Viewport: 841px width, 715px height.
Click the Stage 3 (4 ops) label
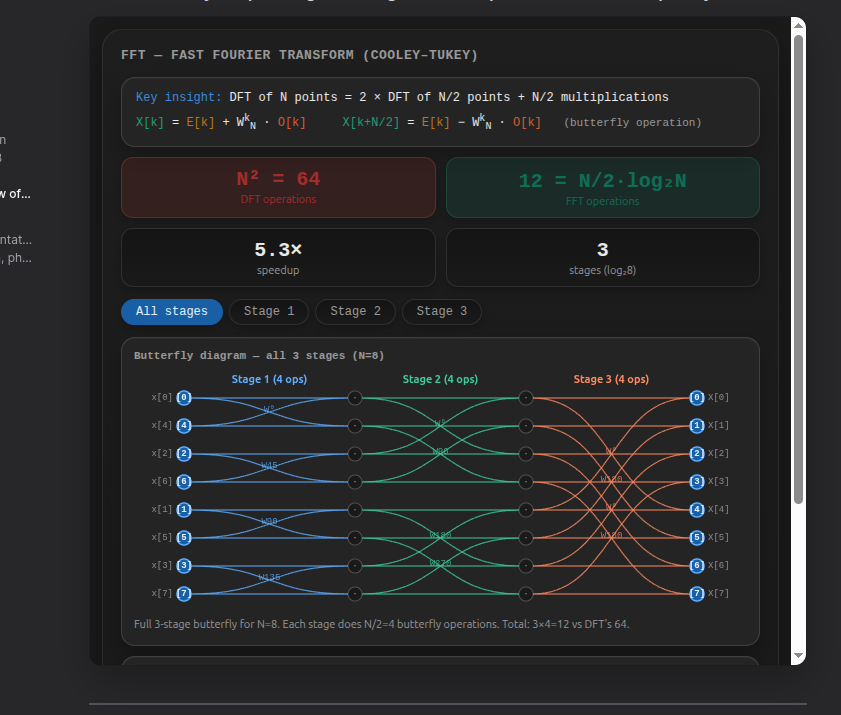click(611, 379)
